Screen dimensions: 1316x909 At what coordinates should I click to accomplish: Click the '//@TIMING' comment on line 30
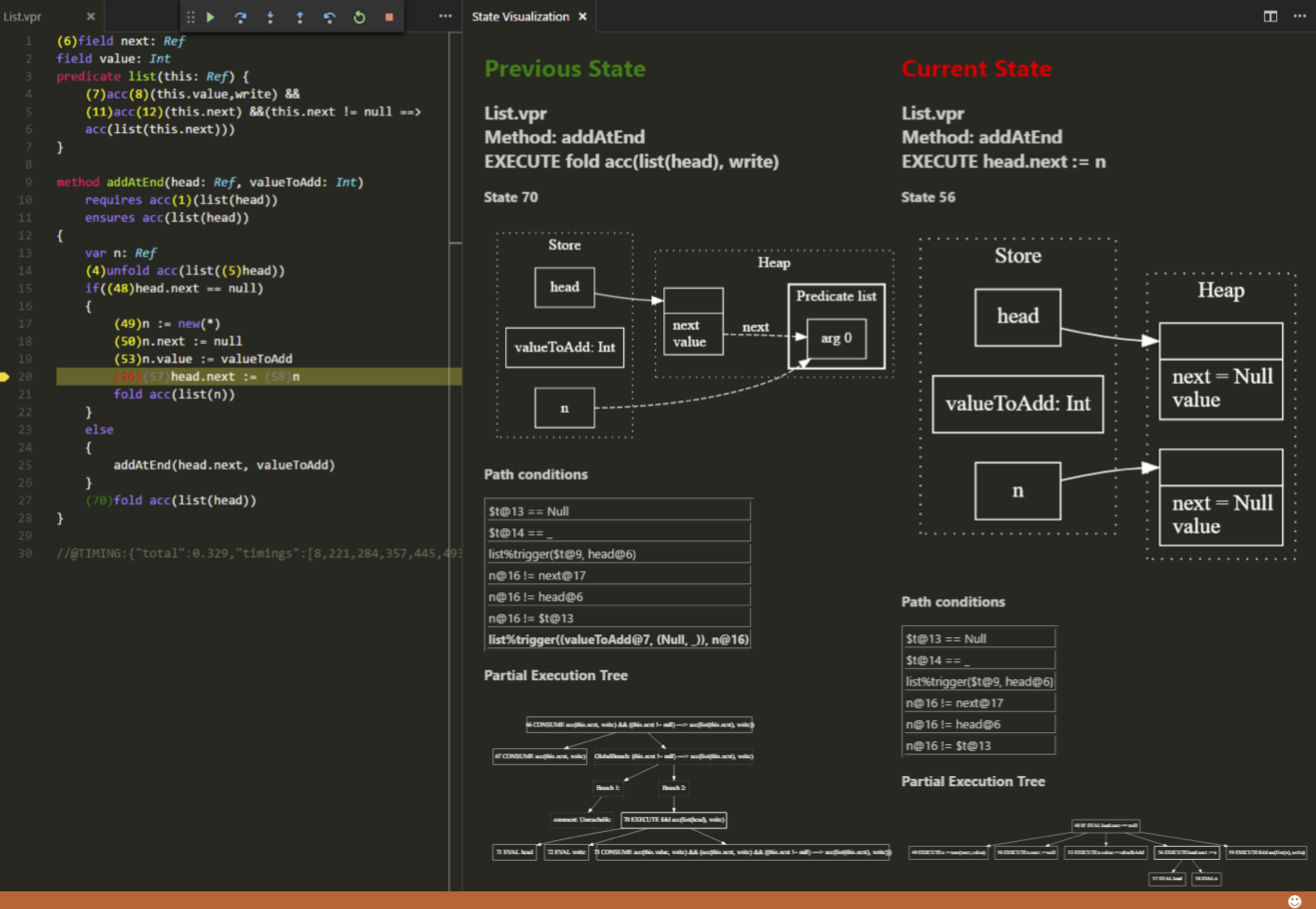coord(259,553)
